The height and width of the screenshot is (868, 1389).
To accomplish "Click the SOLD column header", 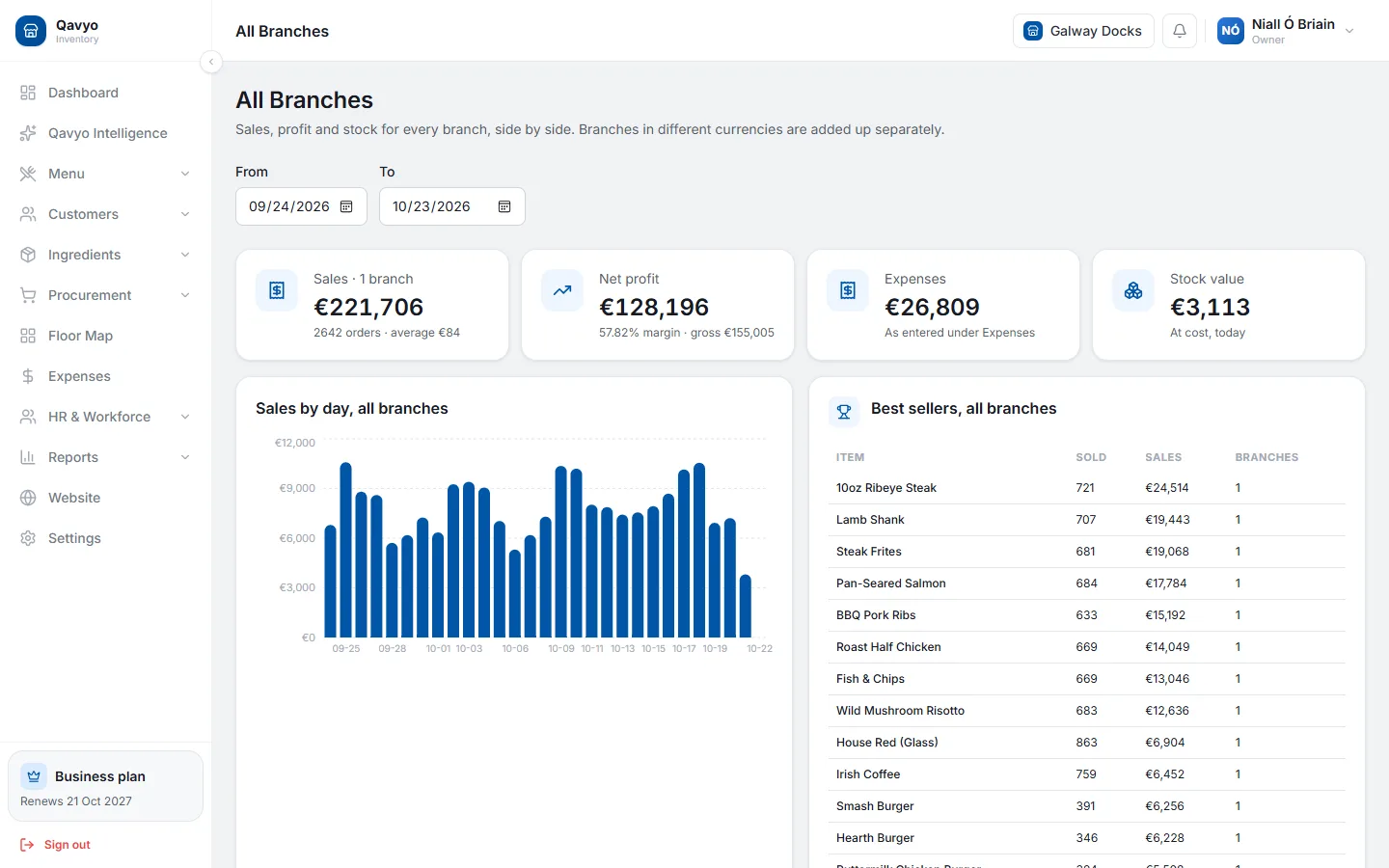I will [x=1091, y=457].
